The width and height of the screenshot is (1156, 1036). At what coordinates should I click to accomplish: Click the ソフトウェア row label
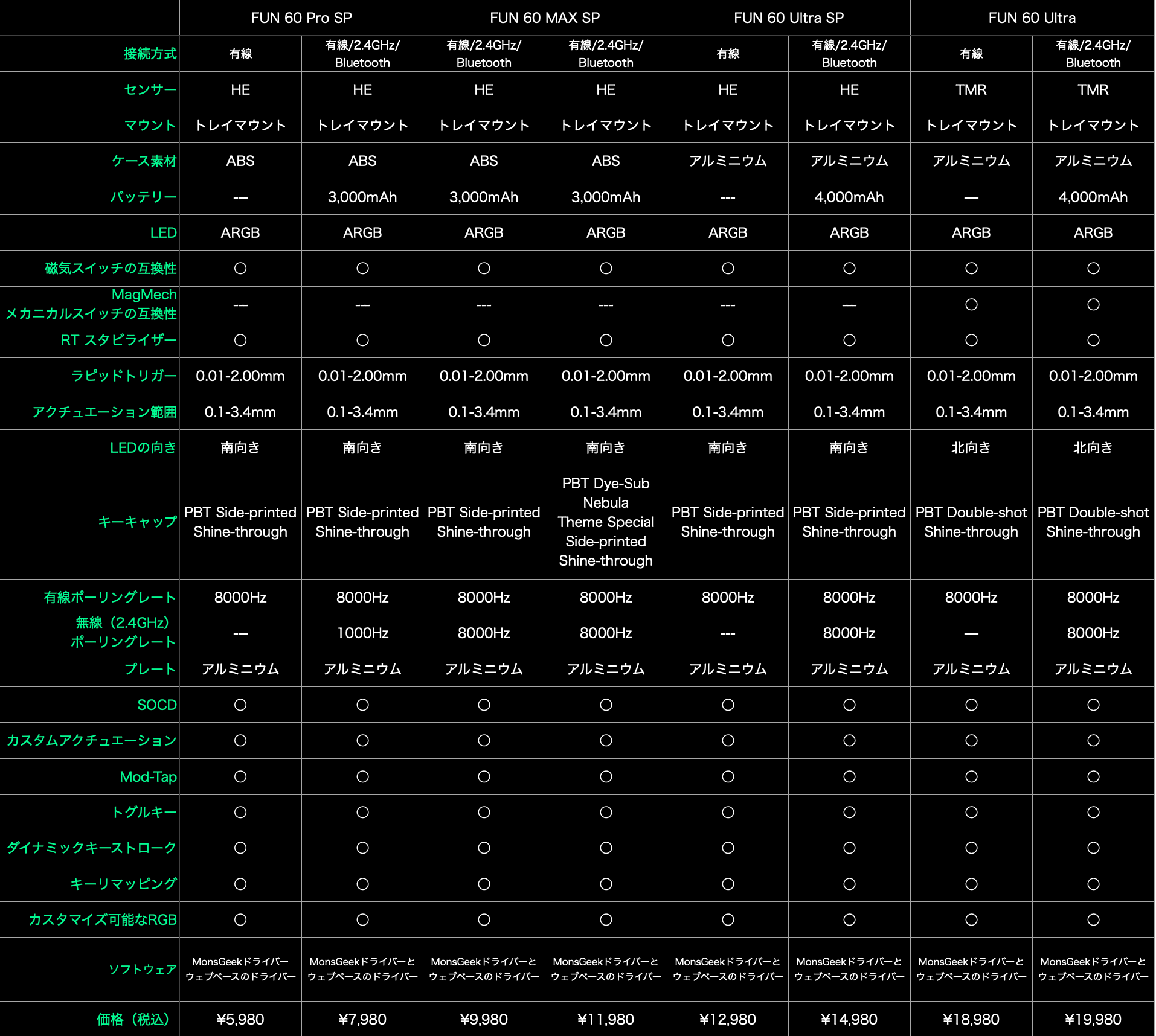[x=143, y=969]
